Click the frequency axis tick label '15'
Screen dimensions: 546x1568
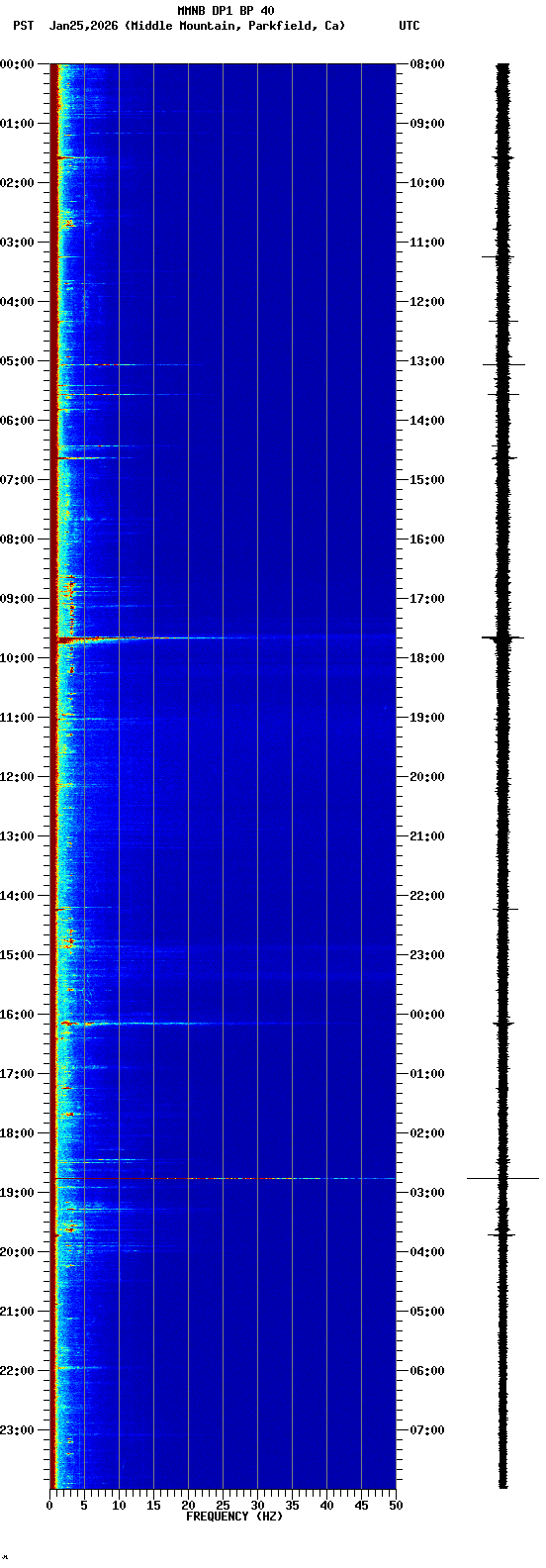tap(153, 1506)
